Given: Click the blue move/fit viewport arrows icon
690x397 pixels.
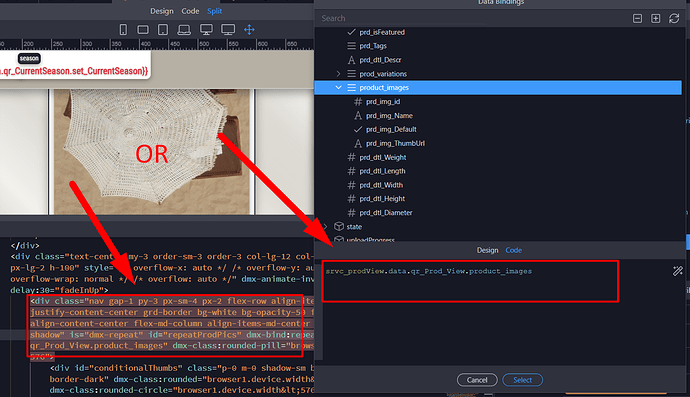Looking at the screenshot, I should (x=250, y=29).
